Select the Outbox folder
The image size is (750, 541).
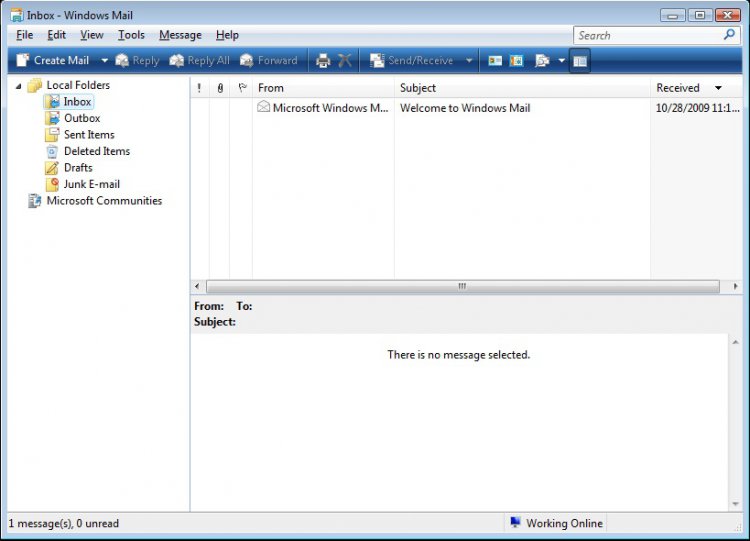[x=82, y=118]
